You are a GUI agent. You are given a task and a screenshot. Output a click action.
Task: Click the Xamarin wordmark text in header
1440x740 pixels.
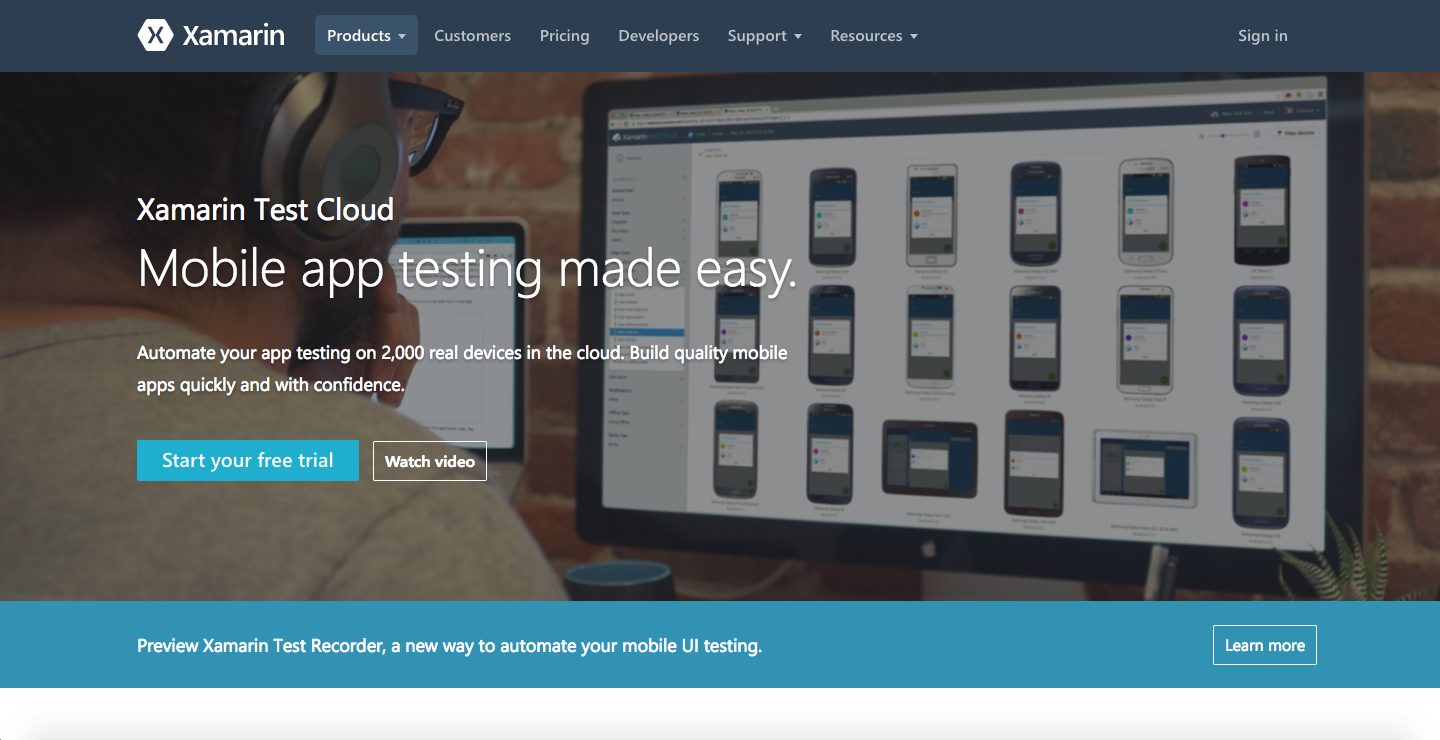click(x=233, y=36)
